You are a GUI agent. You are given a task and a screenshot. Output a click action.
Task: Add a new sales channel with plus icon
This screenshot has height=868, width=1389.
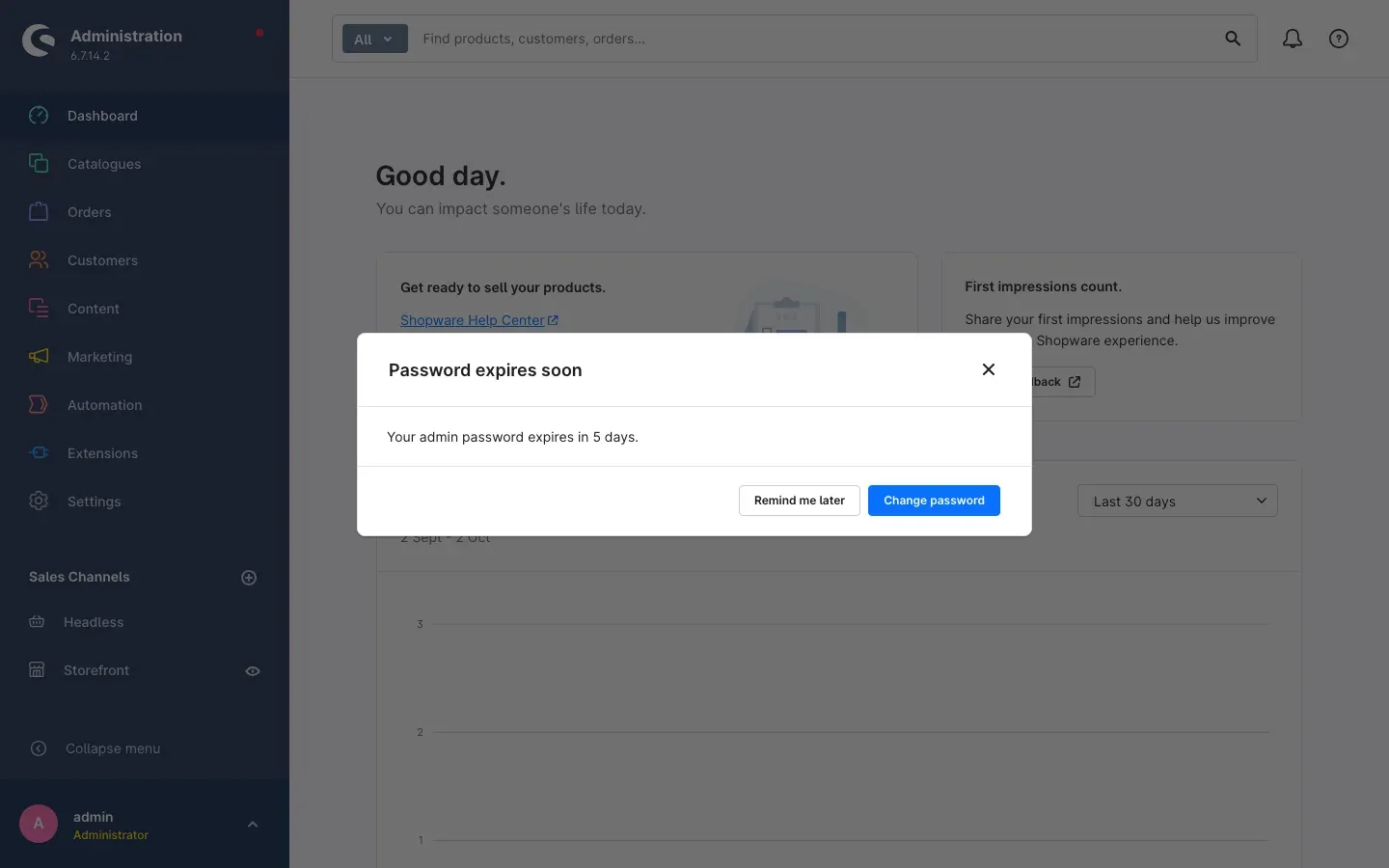[x=249, y=578]
